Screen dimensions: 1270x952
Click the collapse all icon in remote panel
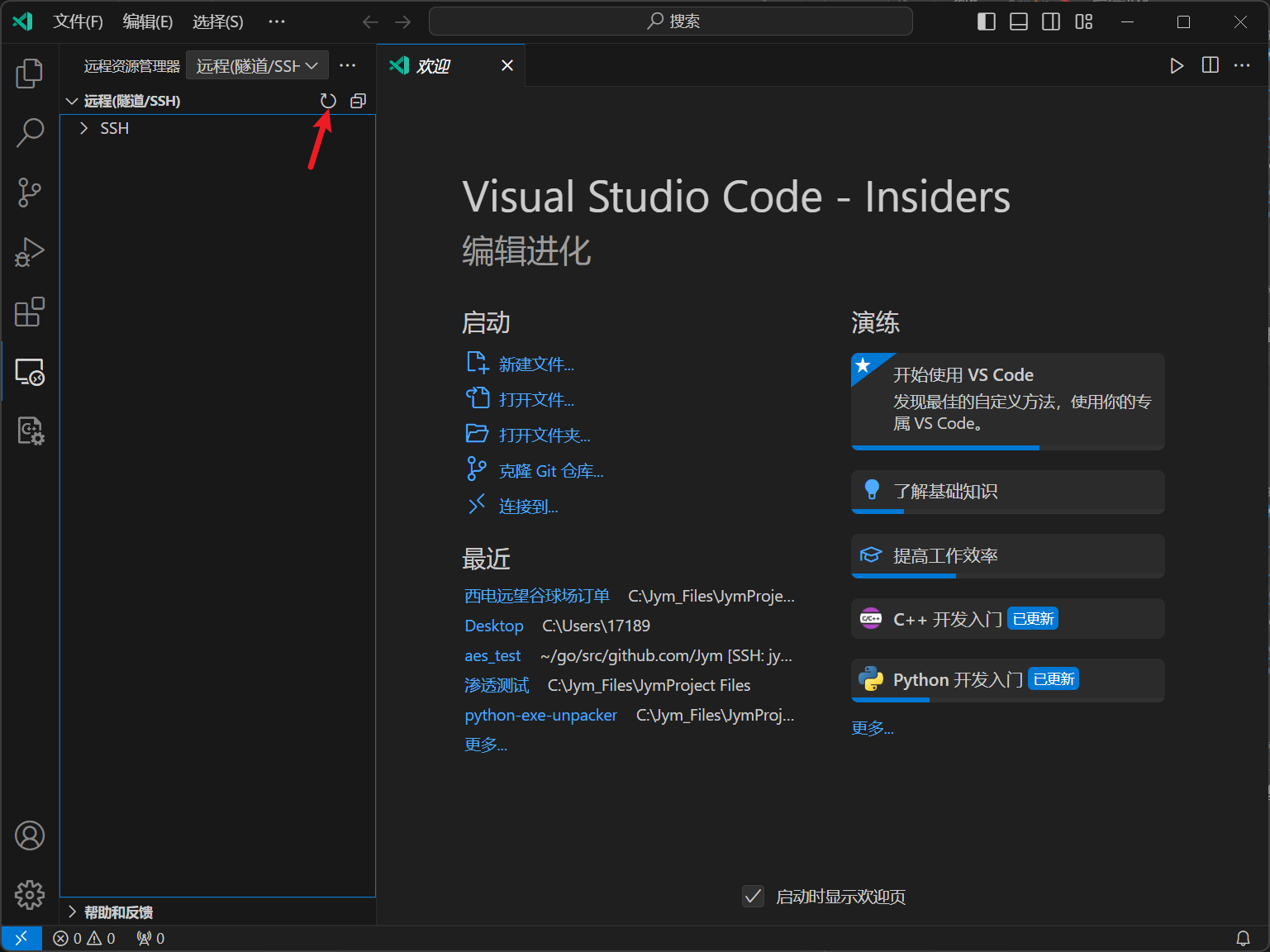click(x=358, y=101)
